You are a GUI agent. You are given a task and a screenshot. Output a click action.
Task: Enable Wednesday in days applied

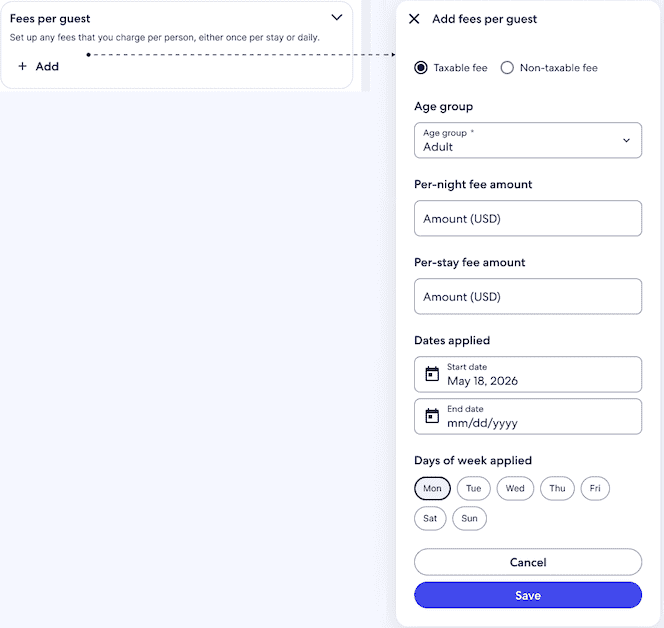click(x=515, y=489)
